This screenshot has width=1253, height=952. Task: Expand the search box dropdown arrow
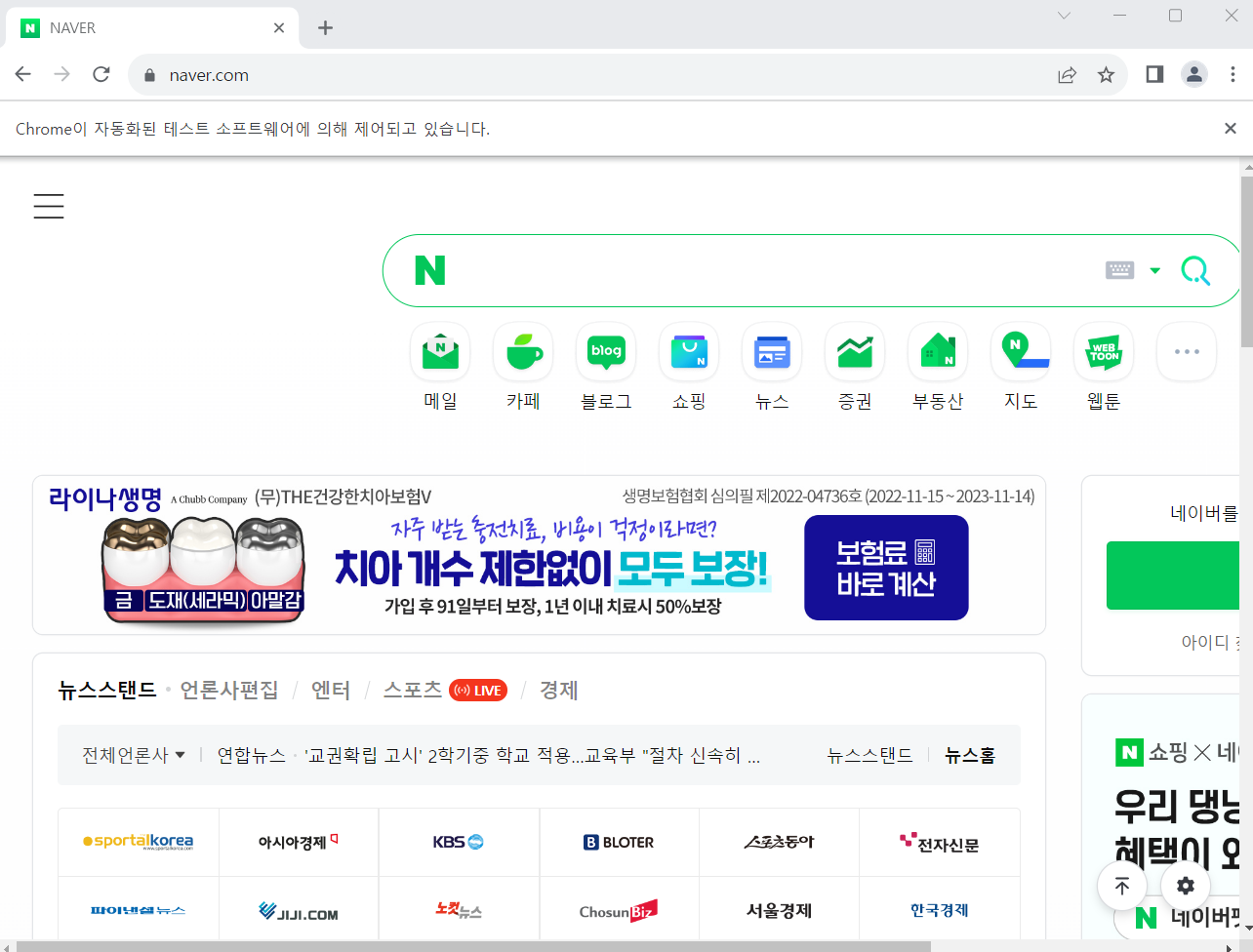(1155, 270)
